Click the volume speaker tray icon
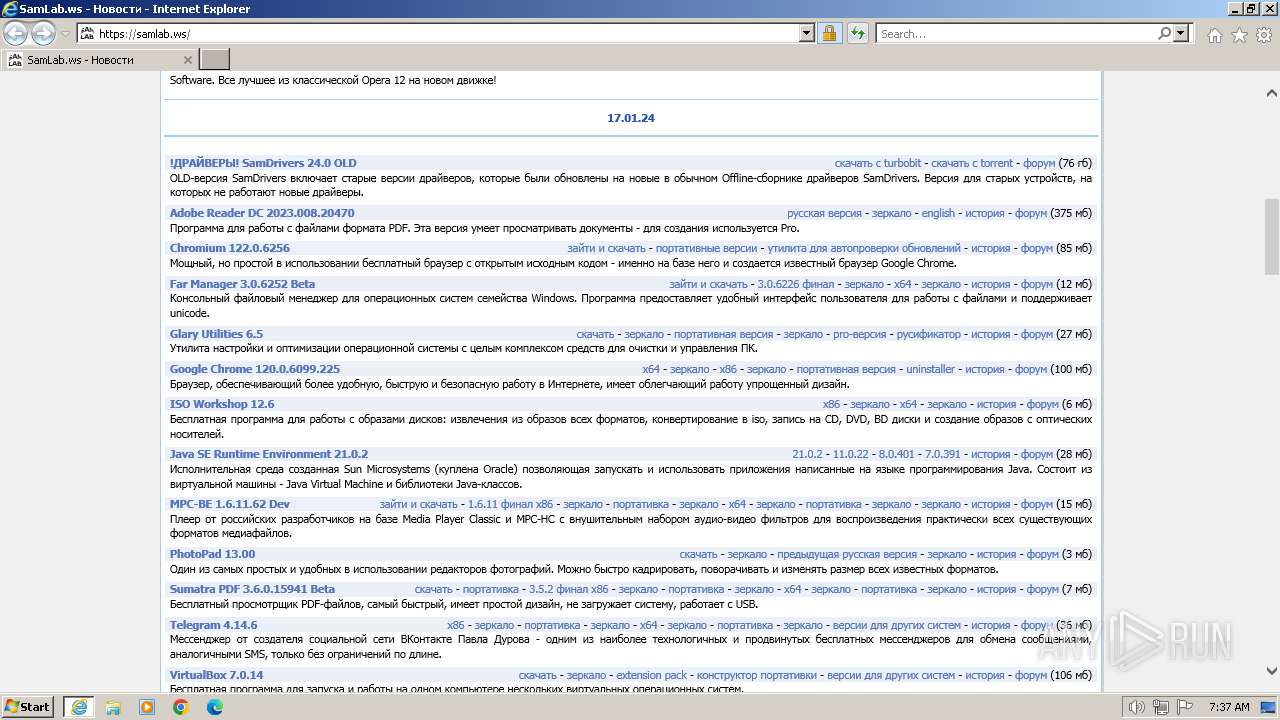 tap(1137, 707)
